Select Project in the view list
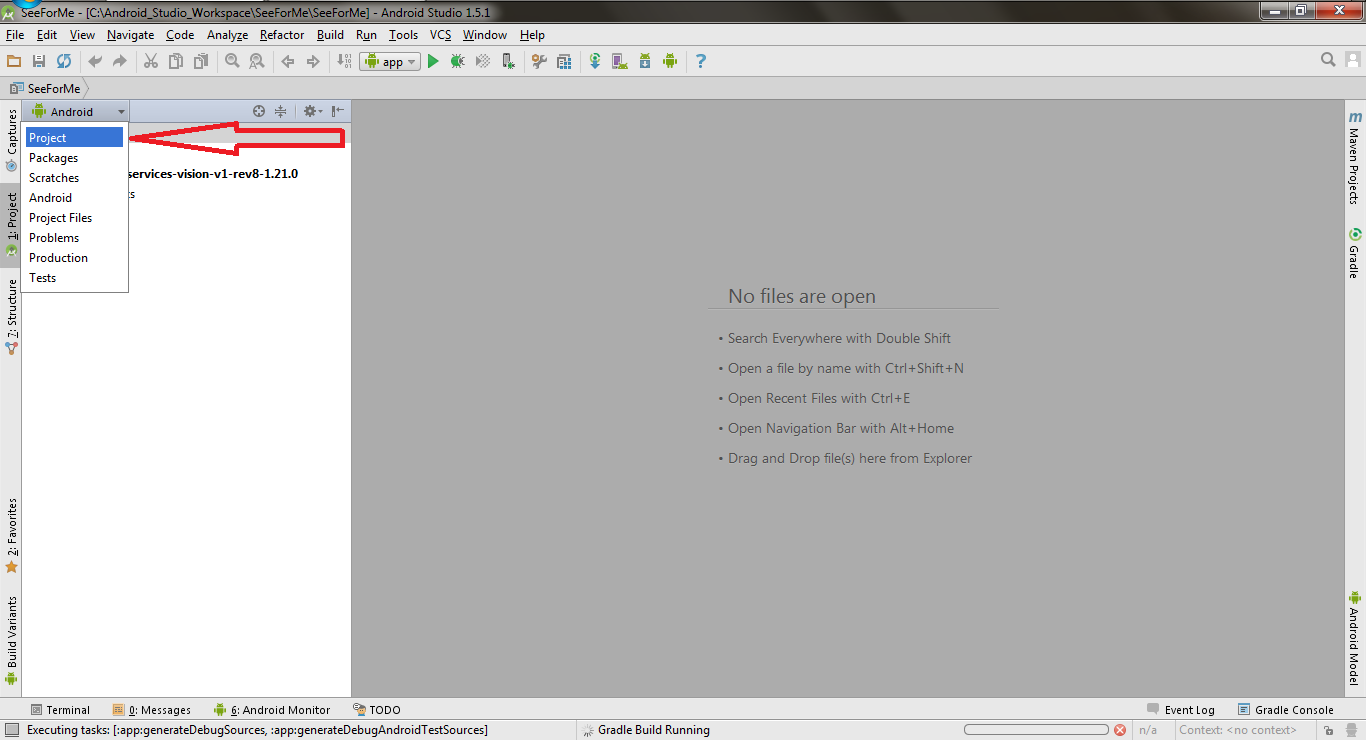Screen dimensions: 1366x740 (x=74, y=138)
